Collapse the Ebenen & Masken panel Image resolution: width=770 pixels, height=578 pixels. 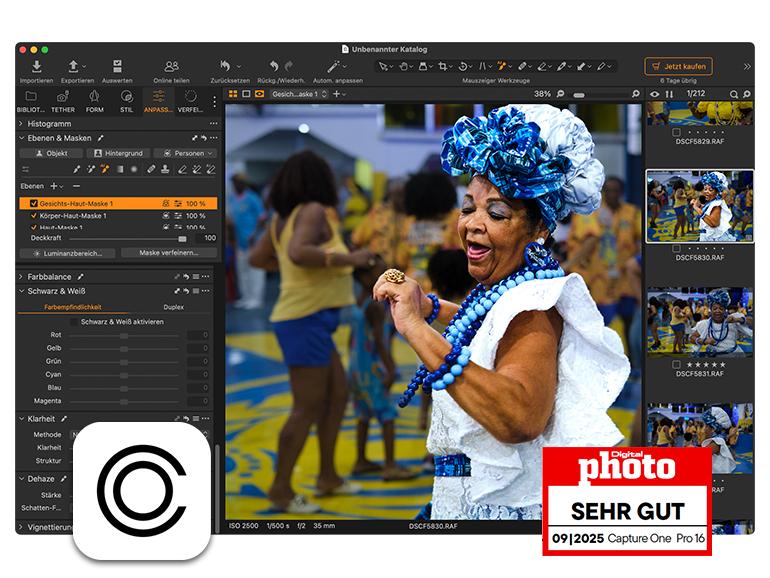coord(21,138)
